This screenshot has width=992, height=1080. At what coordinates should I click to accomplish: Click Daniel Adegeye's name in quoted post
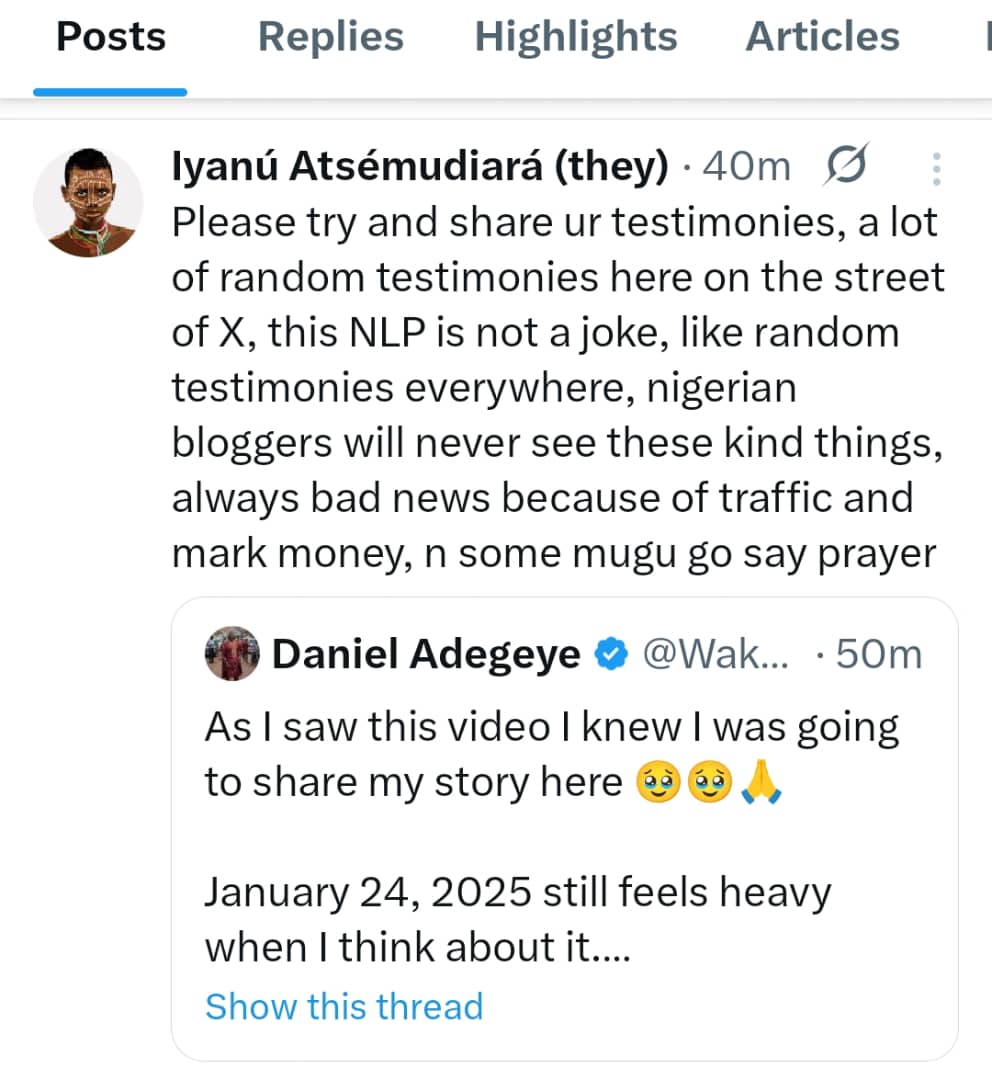pyautogui.click(x=426, y=655)
